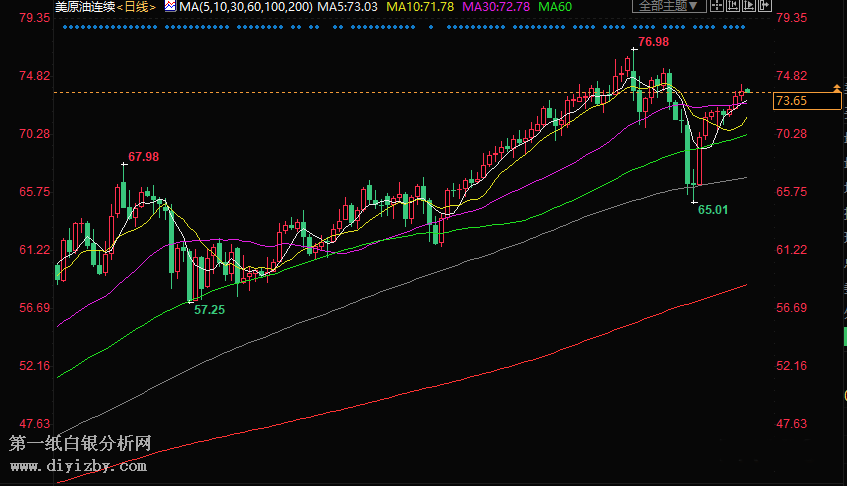Click the orange up-arrow above 73.65 price tag
Viewport: 847px width, 486px height.
(836, 90)
